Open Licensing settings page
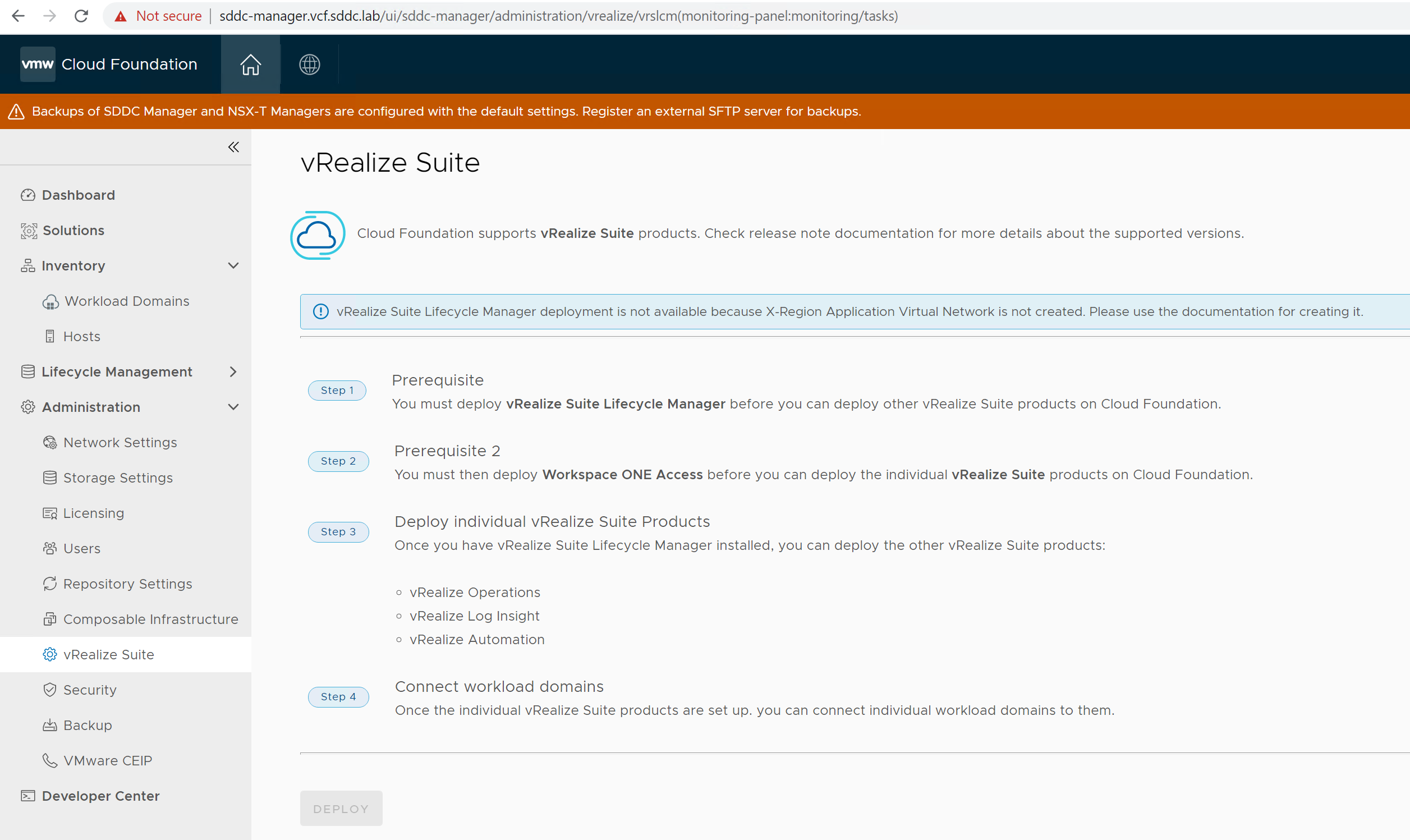This screenshot has height=840, width=1410. [93, 513]
